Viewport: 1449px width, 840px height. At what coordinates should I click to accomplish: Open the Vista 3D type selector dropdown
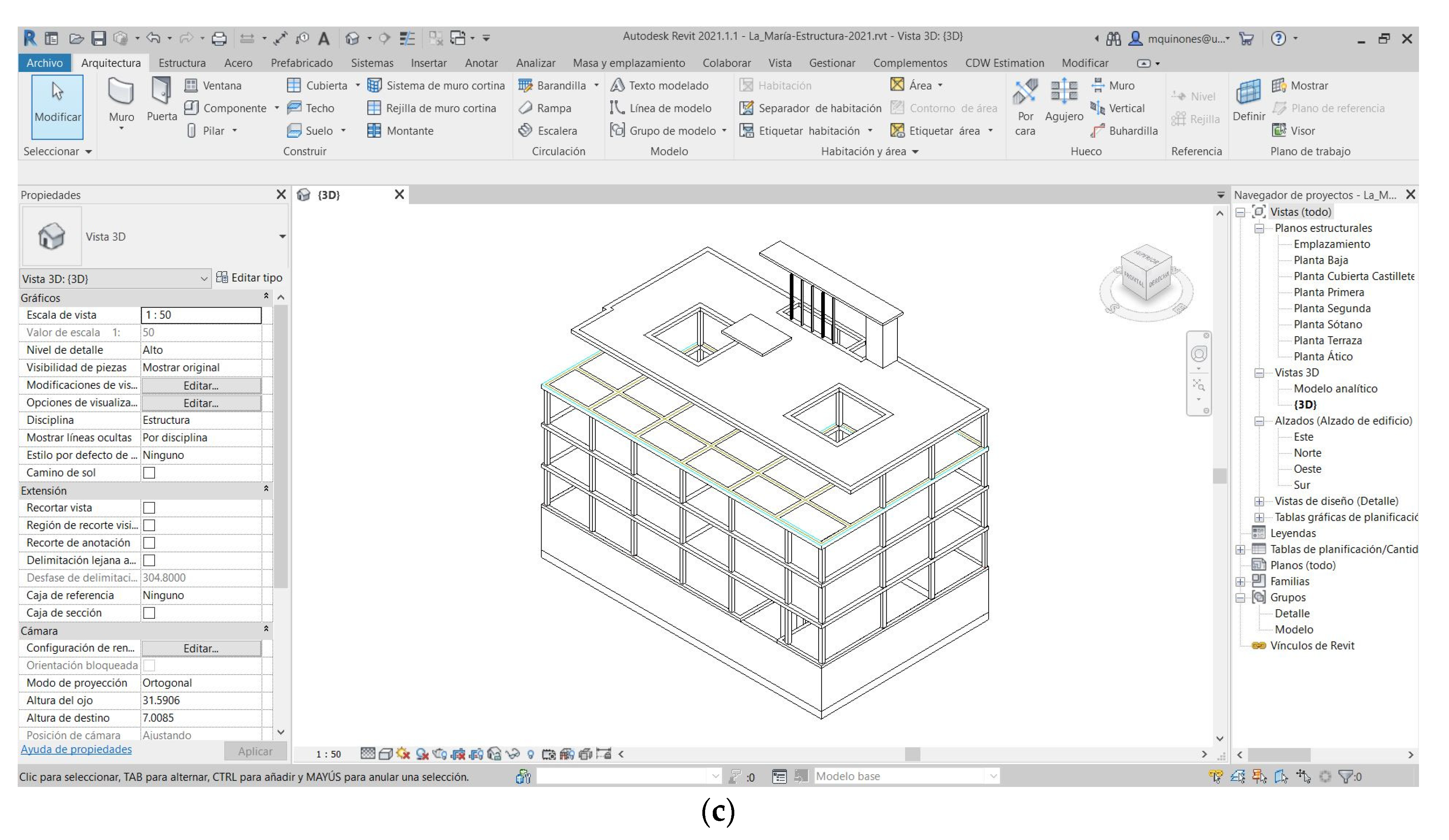[x=282, y=237]
